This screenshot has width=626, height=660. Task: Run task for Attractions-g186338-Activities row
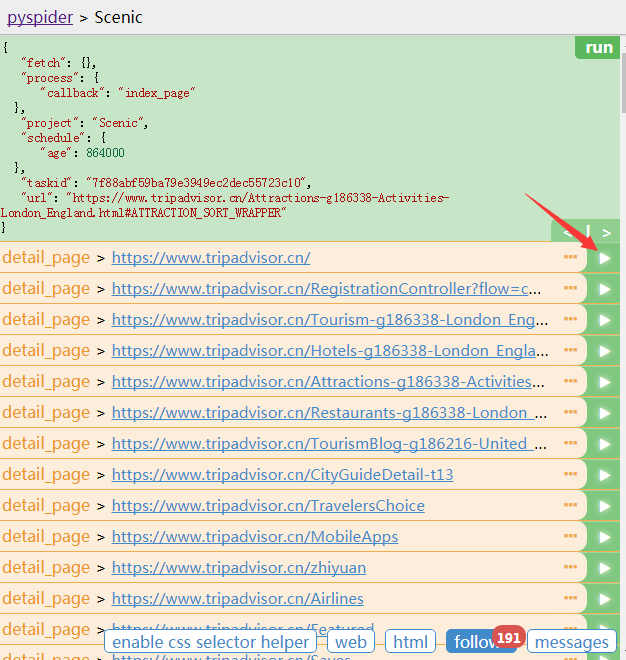click(x=605, y=382)
